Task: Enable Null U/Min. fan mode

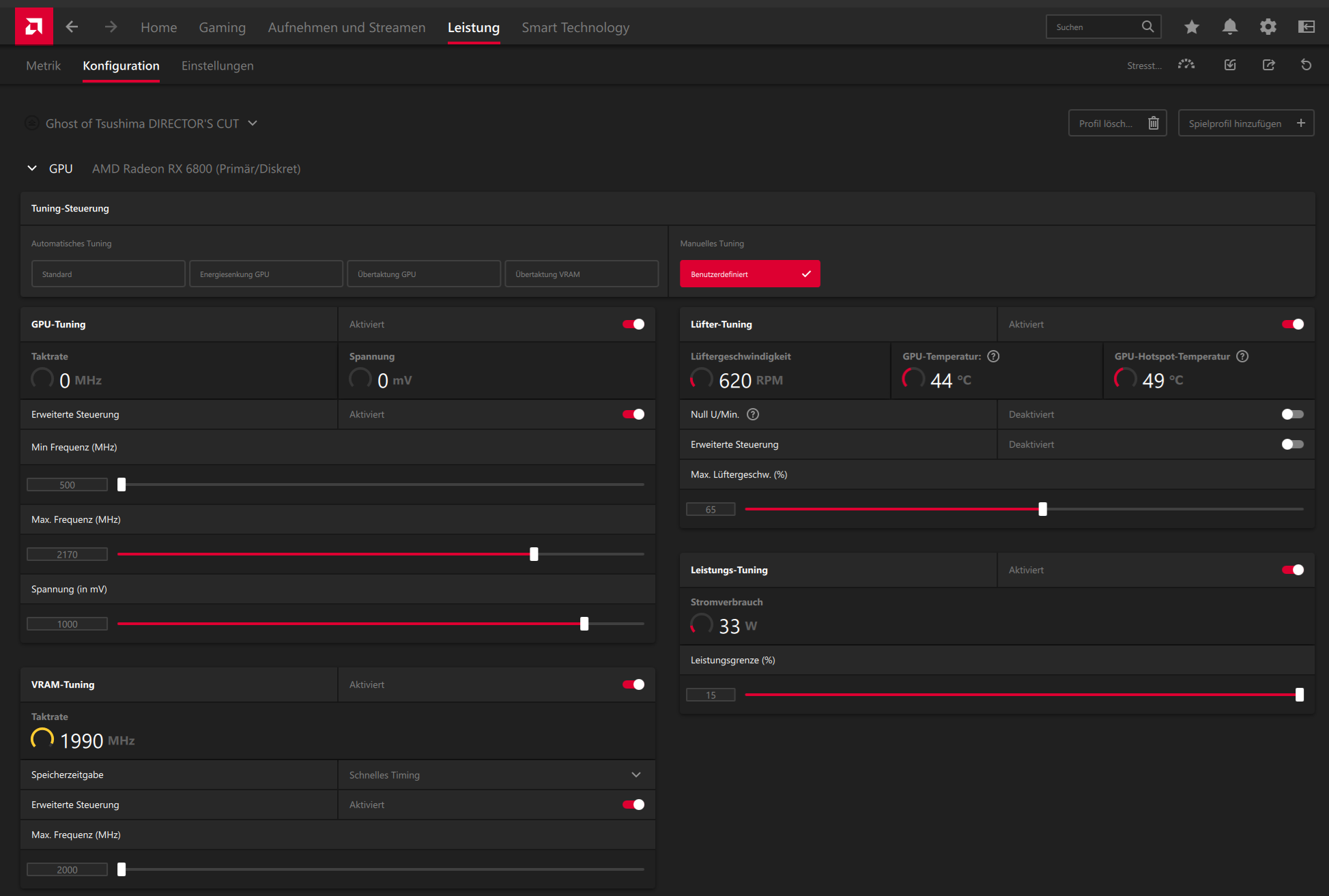Action: (1292, 414)
